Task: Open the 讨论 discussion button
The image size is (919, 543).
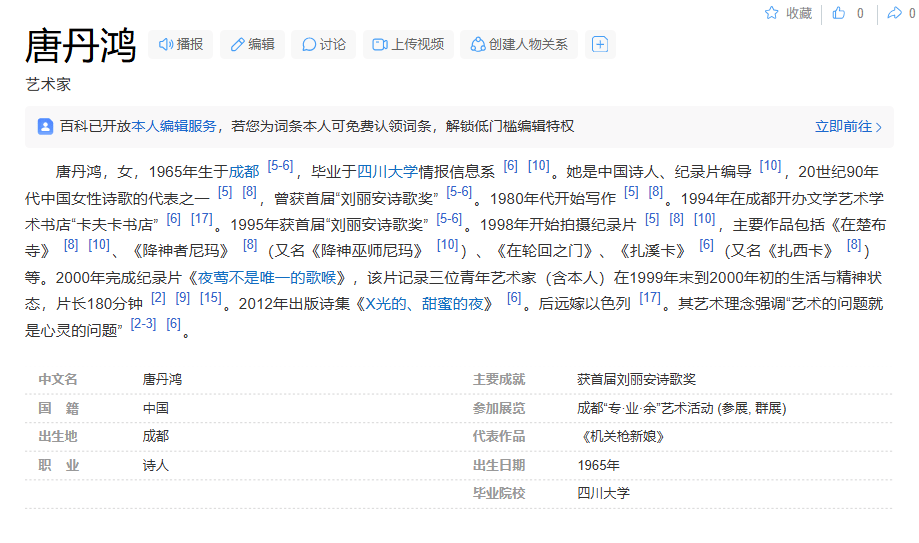Action: [x=324, y=44]
